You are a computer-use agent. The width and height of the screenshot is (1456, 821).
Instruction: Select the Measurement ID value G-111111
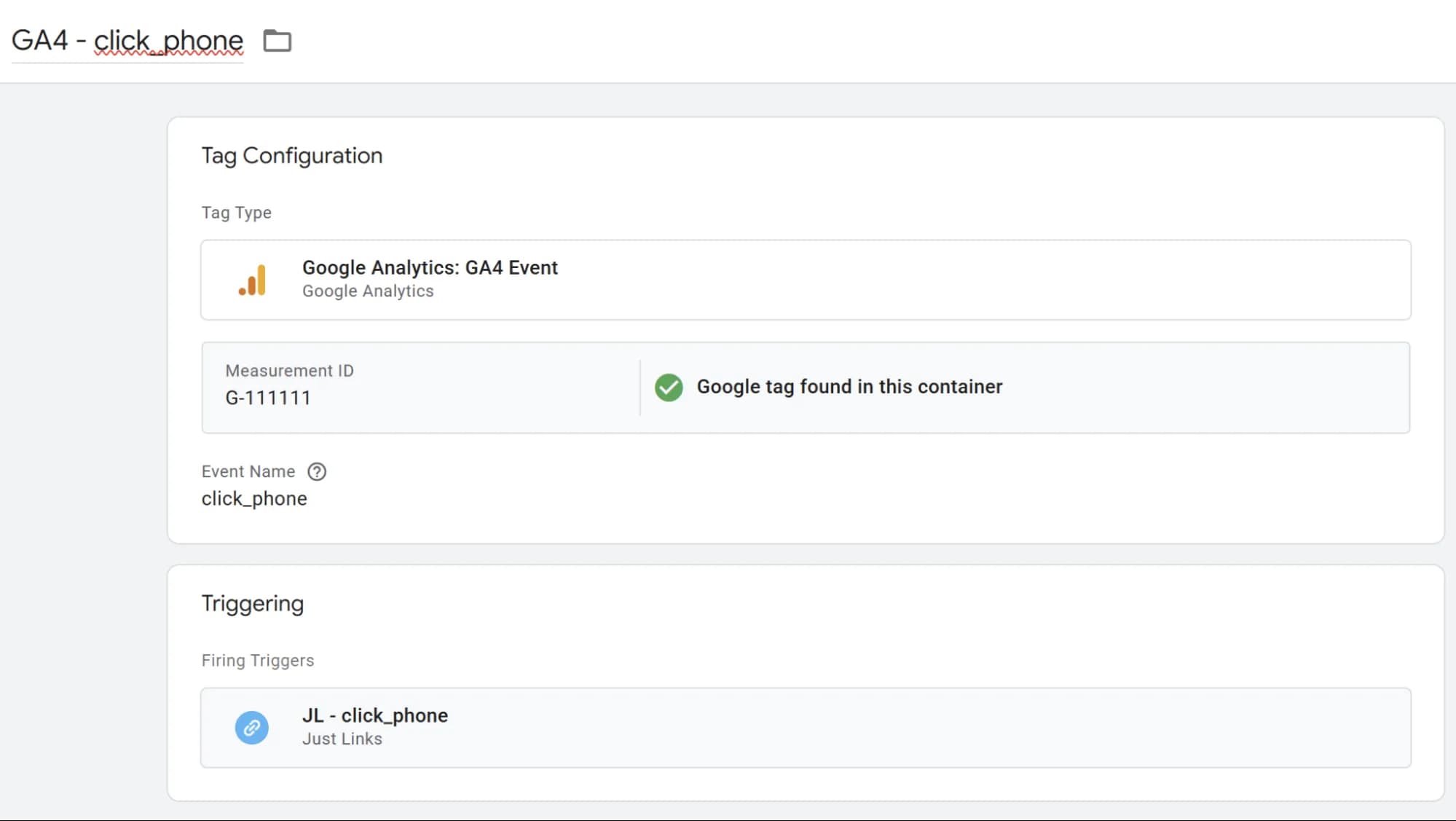click(x=268, y=398)
